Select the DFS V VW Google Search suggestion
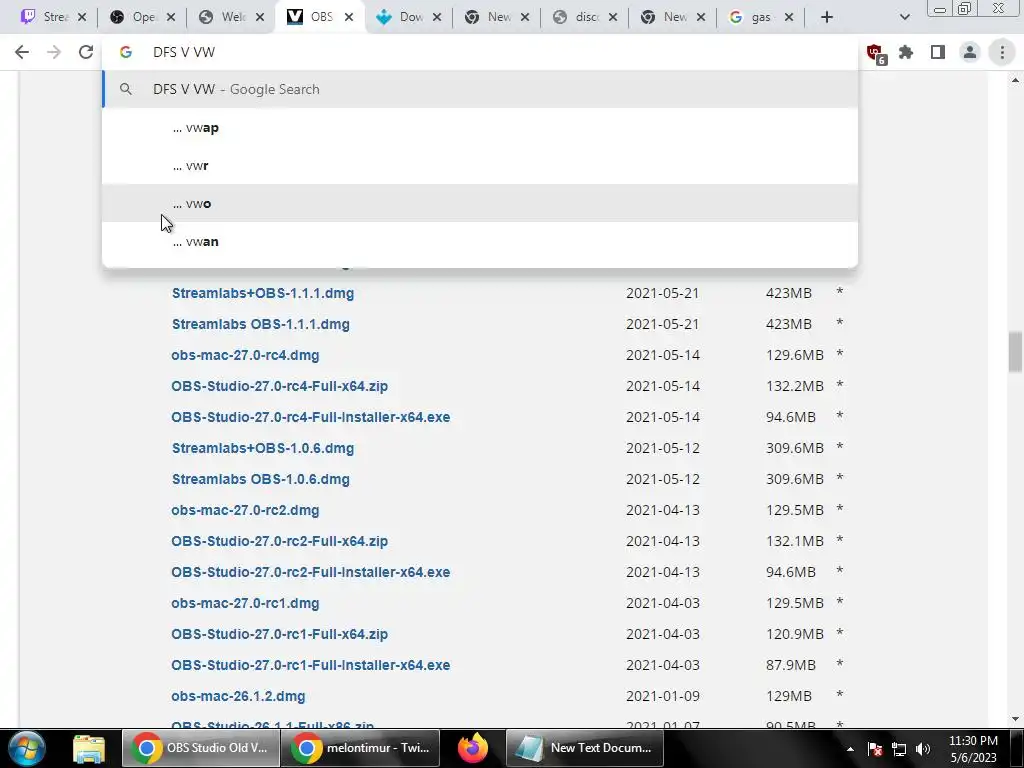This screenshot has width=1024, height=768. [x=480, y=89]
